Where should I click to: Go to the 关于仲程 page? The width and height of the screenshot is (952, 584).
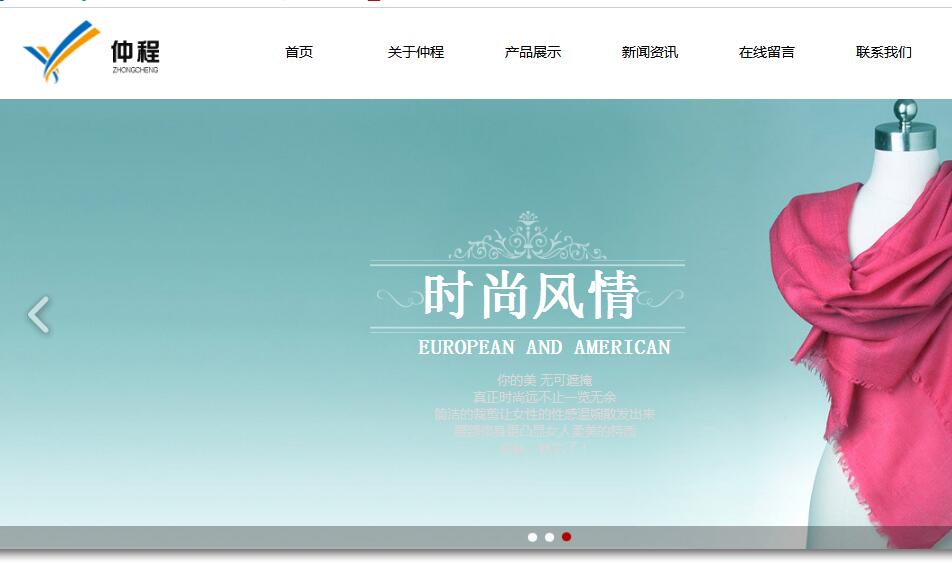click(416, 52)
